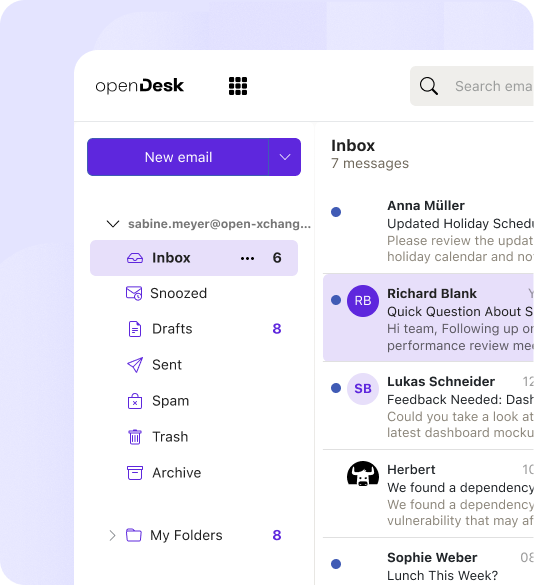Click the Archive box icon

[x=135, y=473]
